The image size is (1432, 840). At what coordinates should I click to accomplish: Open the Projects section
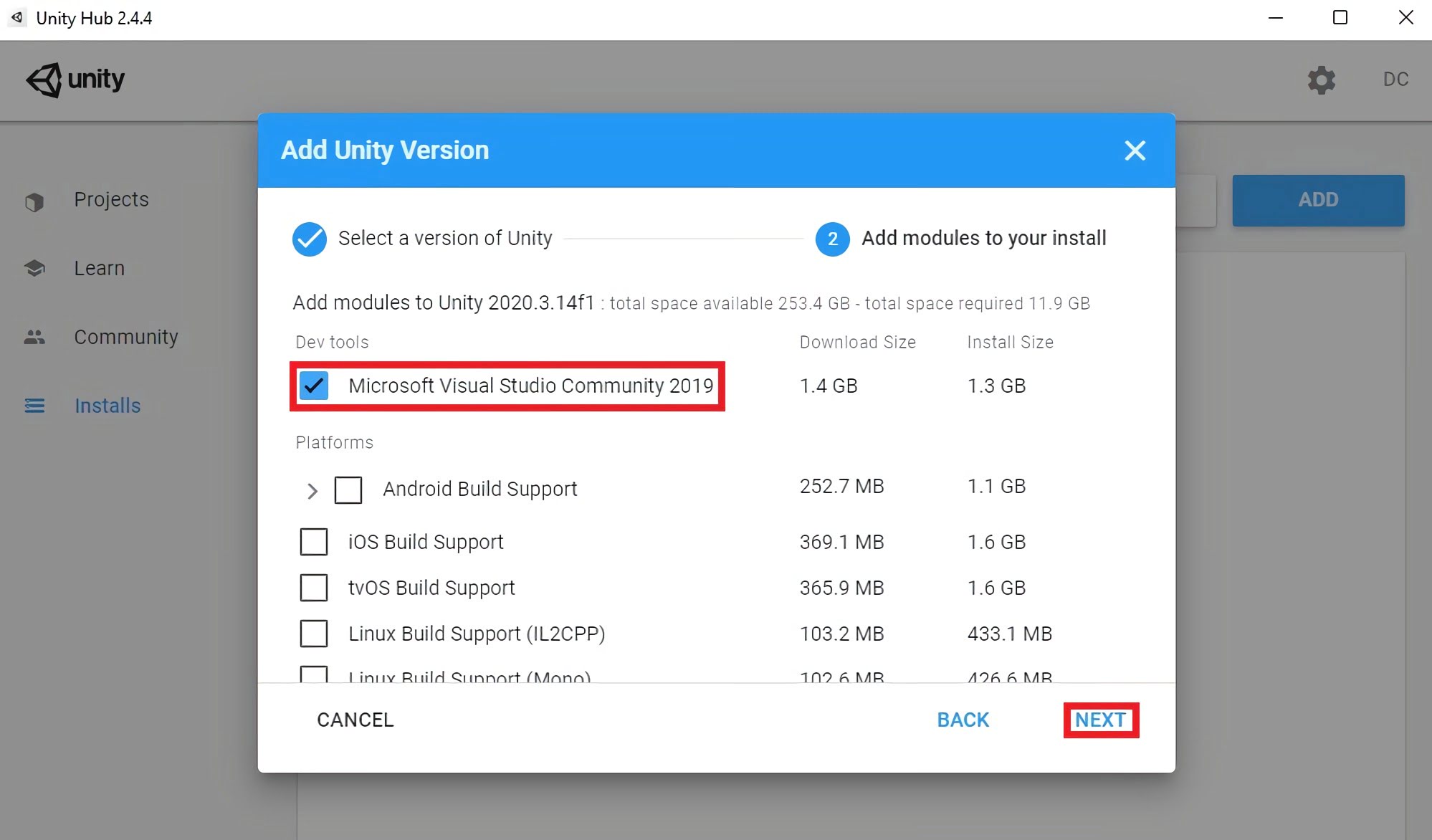click(113, 200)
